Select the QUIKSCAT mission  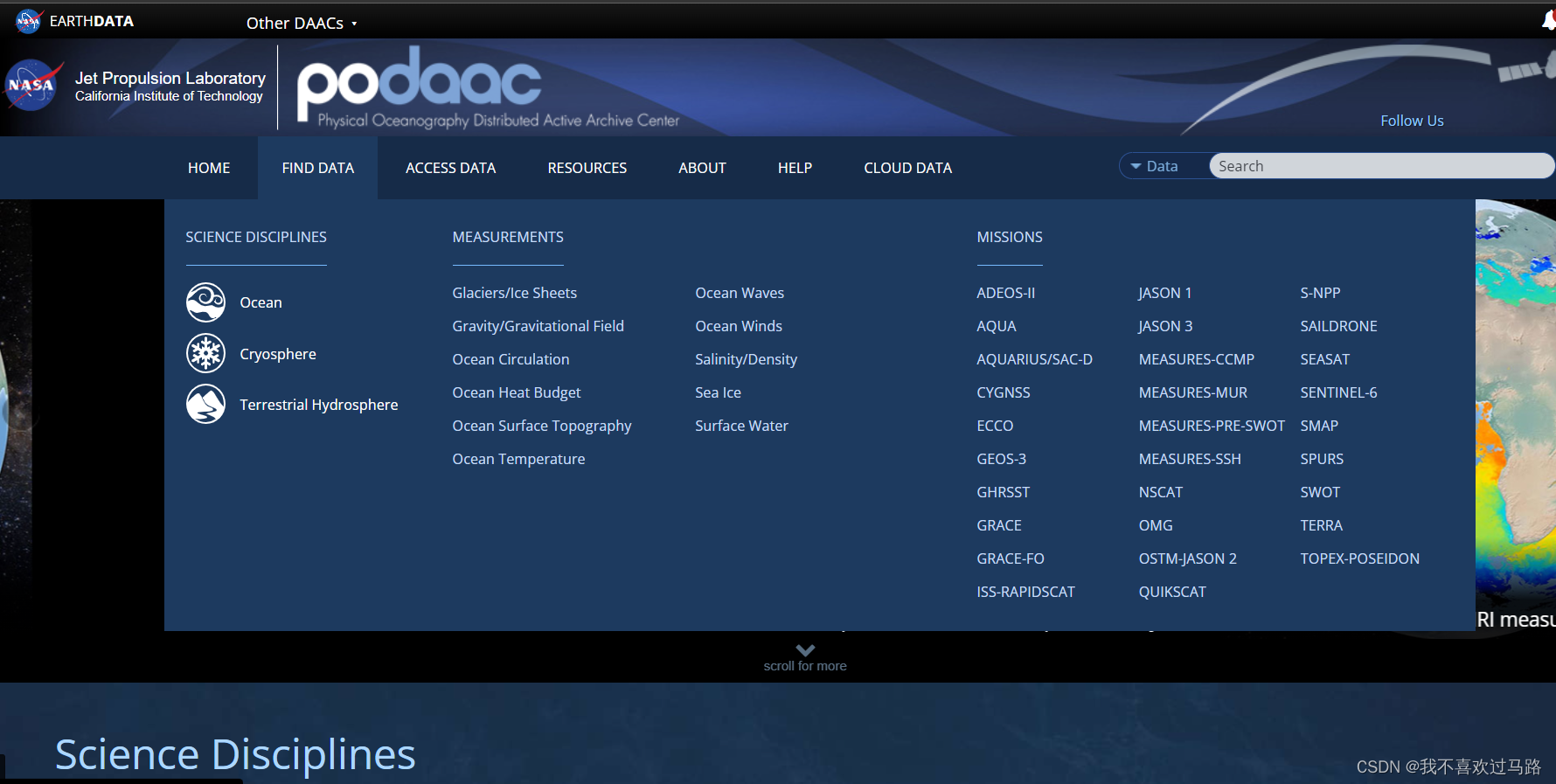pyautogui.click(x=1172, y=592)
